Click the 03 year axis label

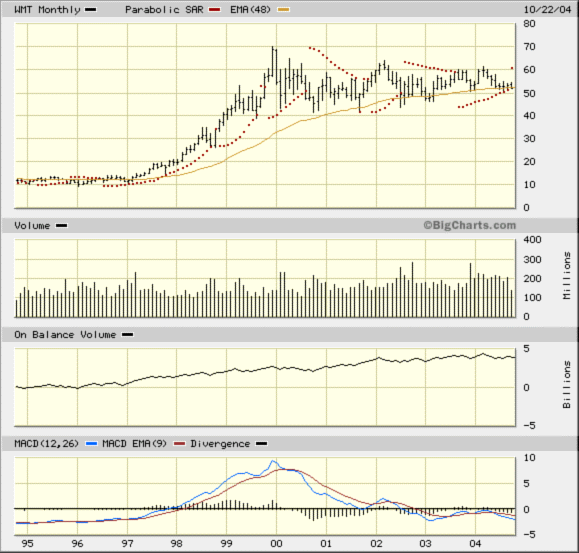[425, 544]
